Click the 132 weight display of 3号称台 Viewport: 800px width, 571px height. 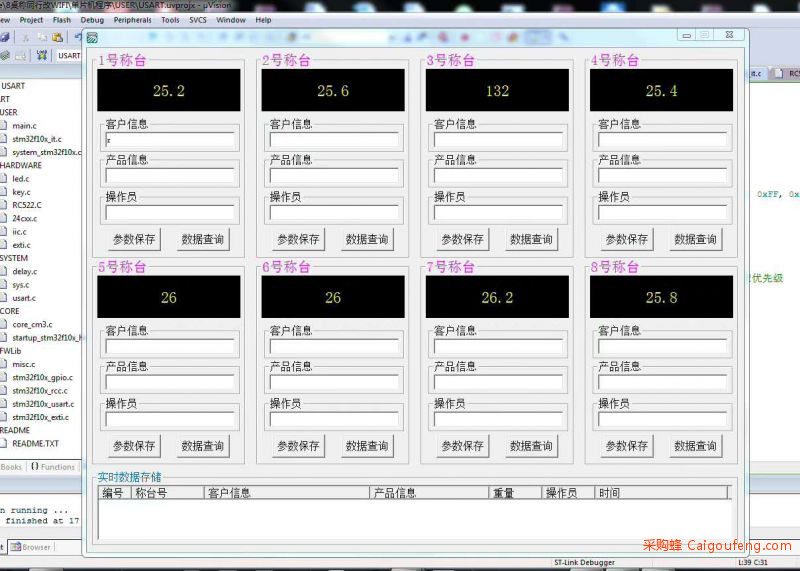click(497, 90)
